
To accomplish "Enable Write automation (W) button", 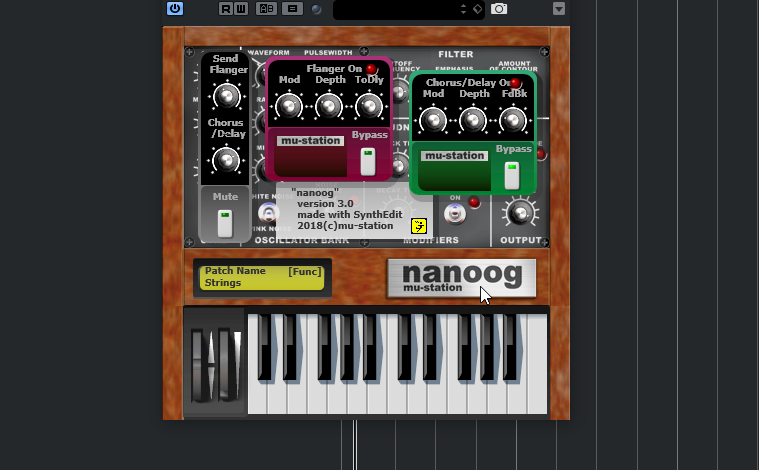I will (241, 9).
